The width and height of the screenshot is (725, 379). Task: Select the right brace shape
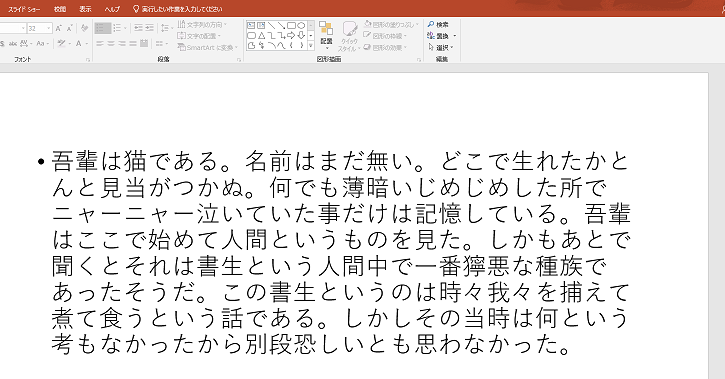(x=301, y=45)
